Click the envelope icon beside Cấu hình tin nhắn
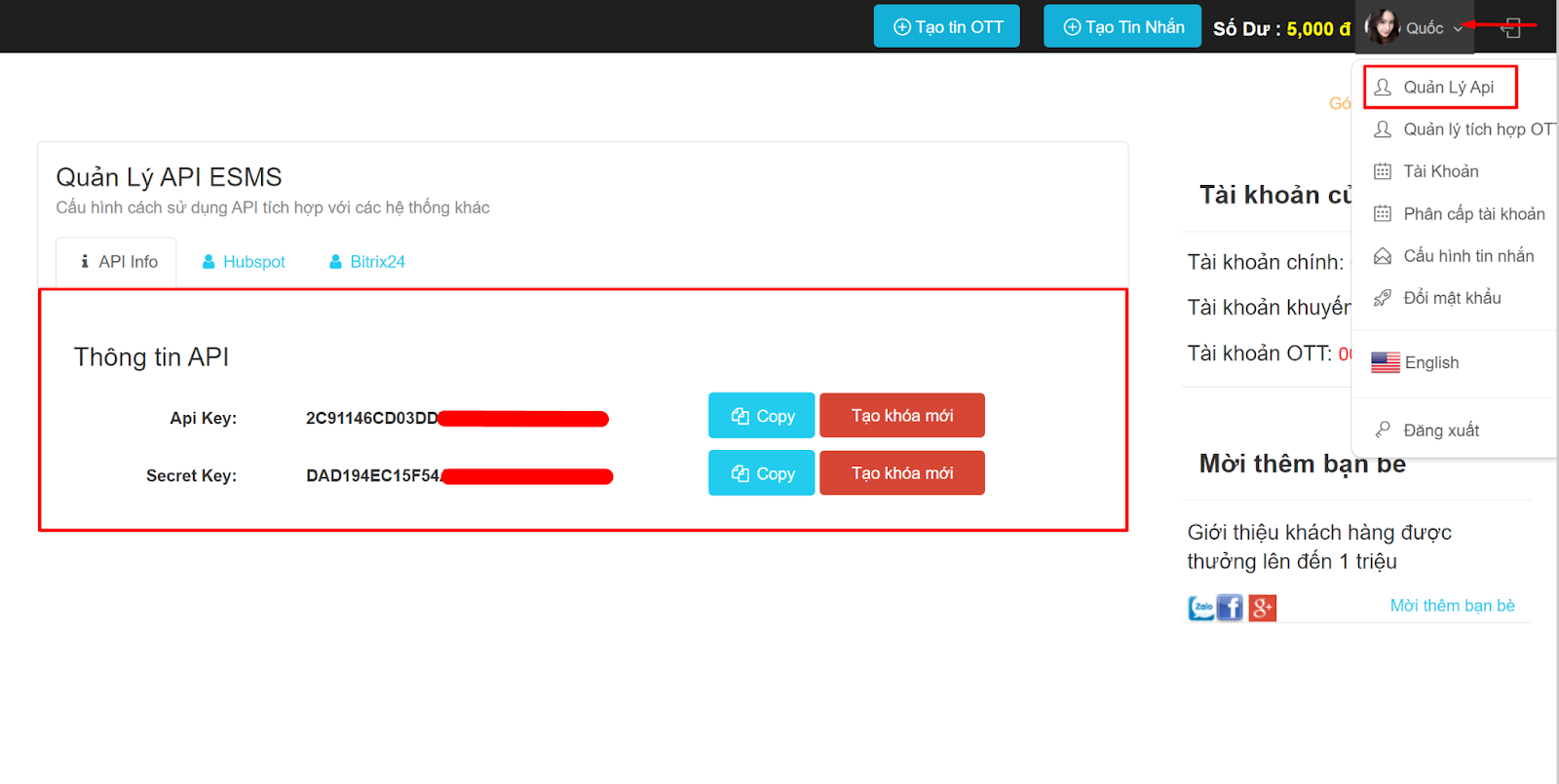The height and width of the screenshot is (784, 1559). pyautogui.click(x=1383, y=256)
